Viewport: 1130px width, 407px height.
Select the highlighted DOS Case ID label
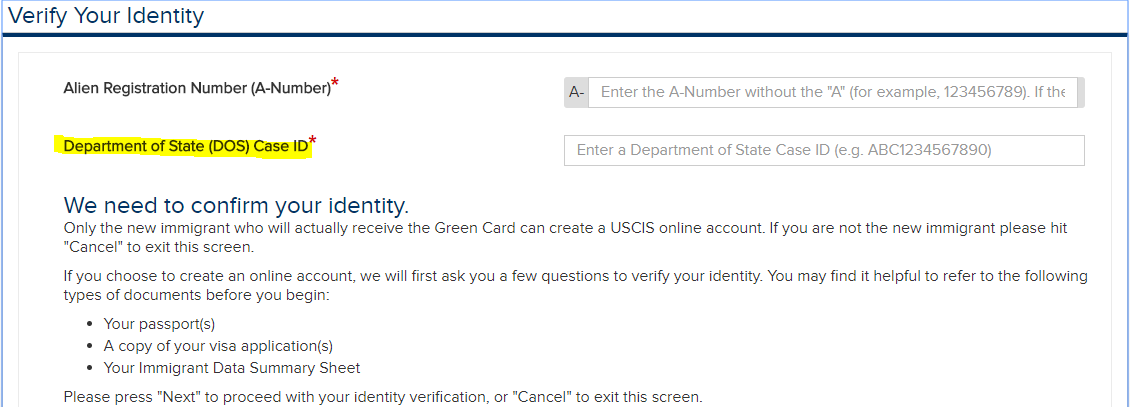(186, 147)
